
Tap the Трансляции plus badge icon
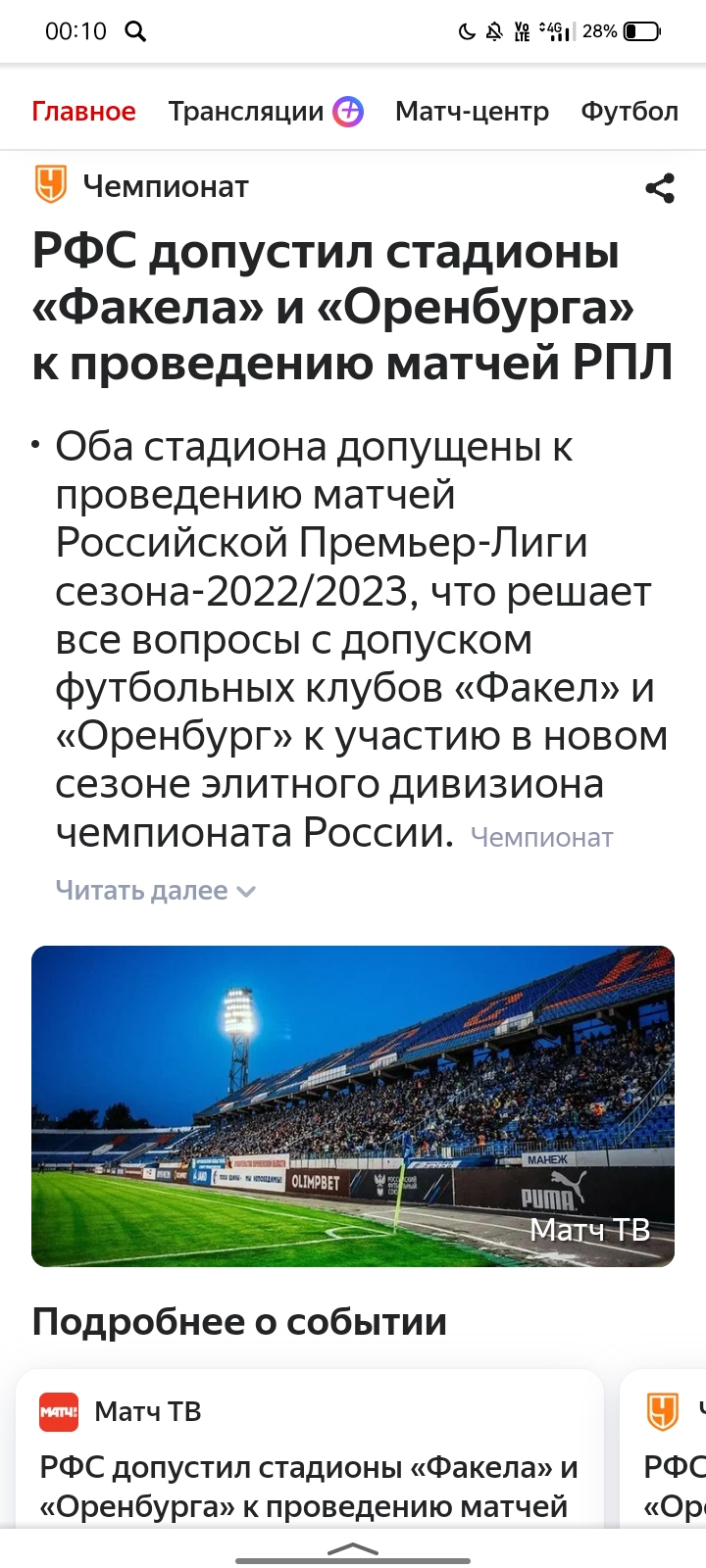(x=348, y=112)
